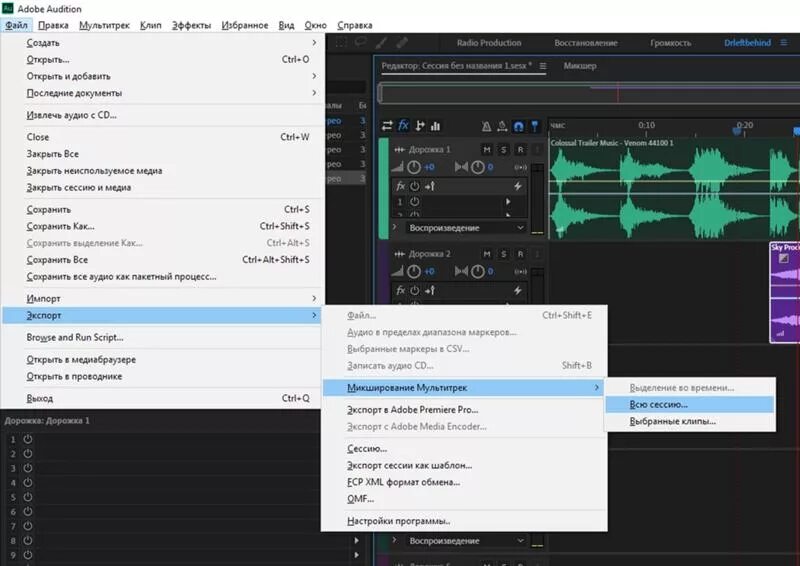Click the volume knob of Дорожка 2
This screenshot has width=800, height=566.
(x=414, y=272)
